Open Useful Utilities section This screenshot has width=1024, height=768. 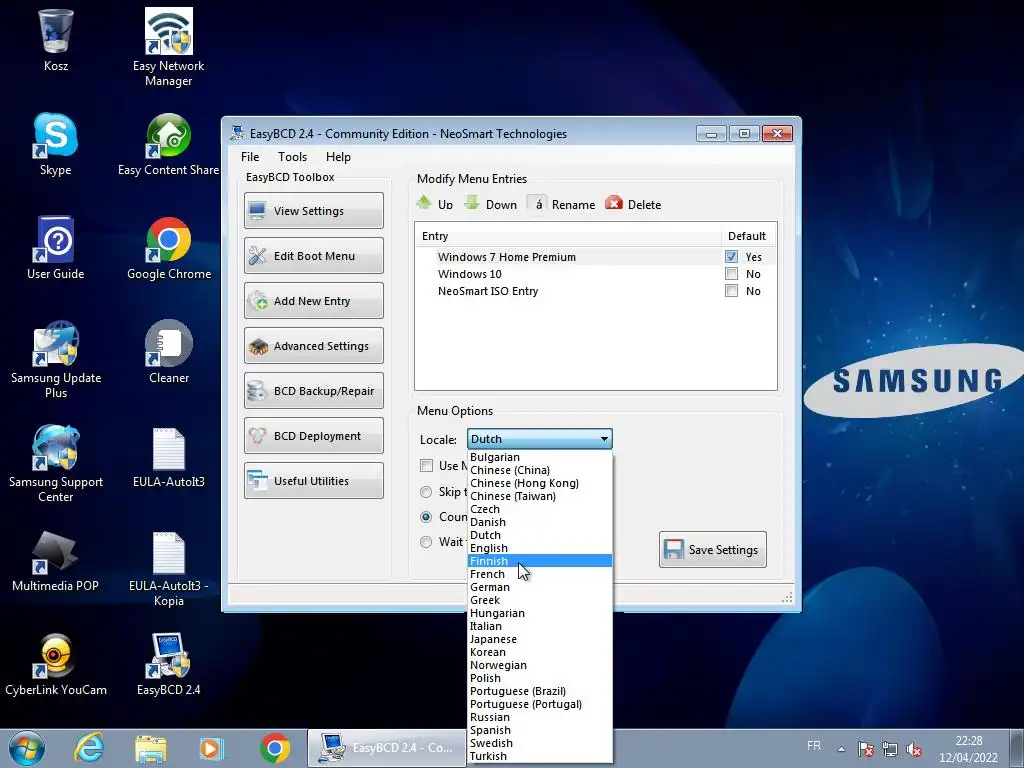(x=313, y=481)
